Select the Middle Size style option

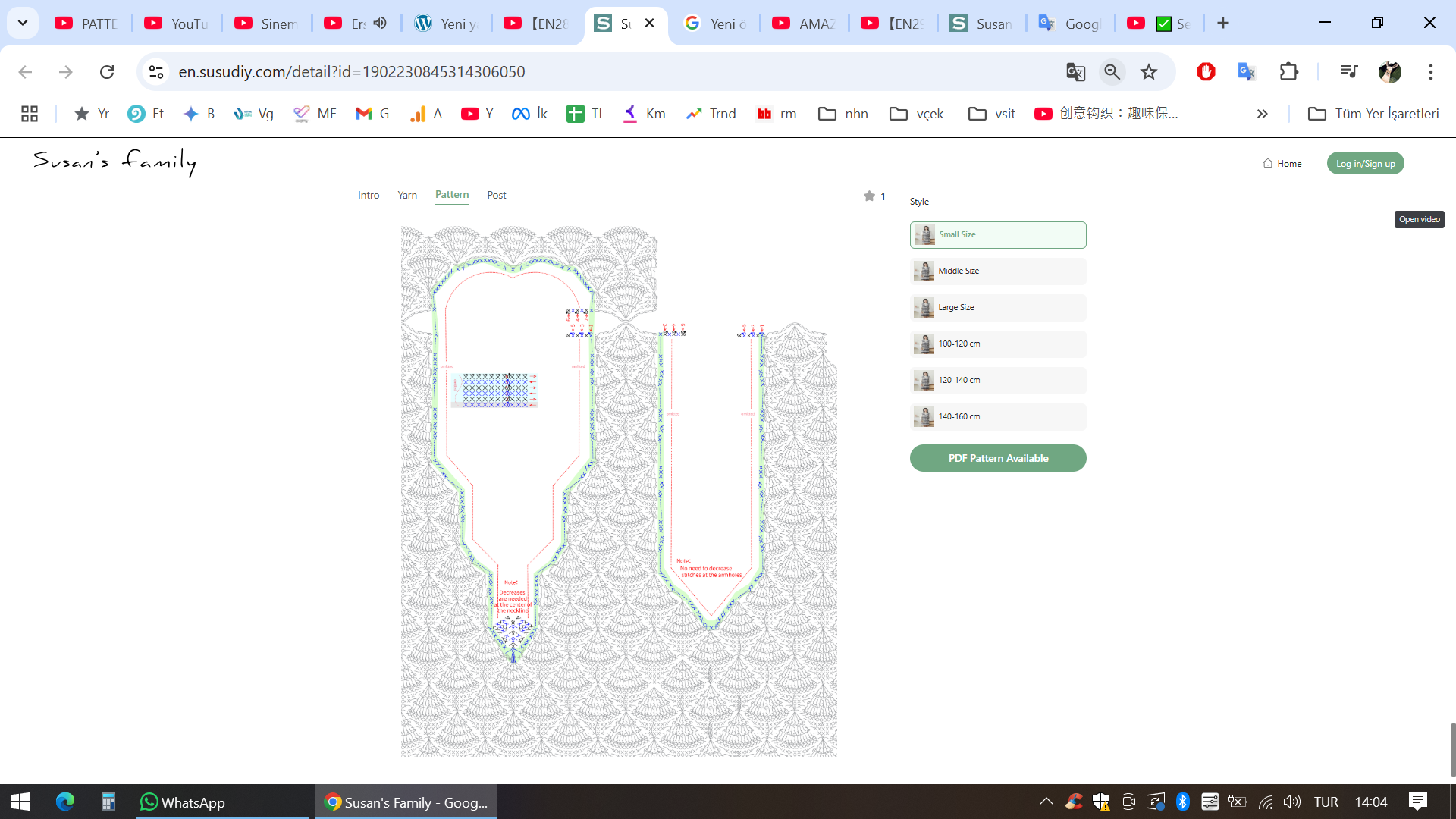tap(998, 271)
